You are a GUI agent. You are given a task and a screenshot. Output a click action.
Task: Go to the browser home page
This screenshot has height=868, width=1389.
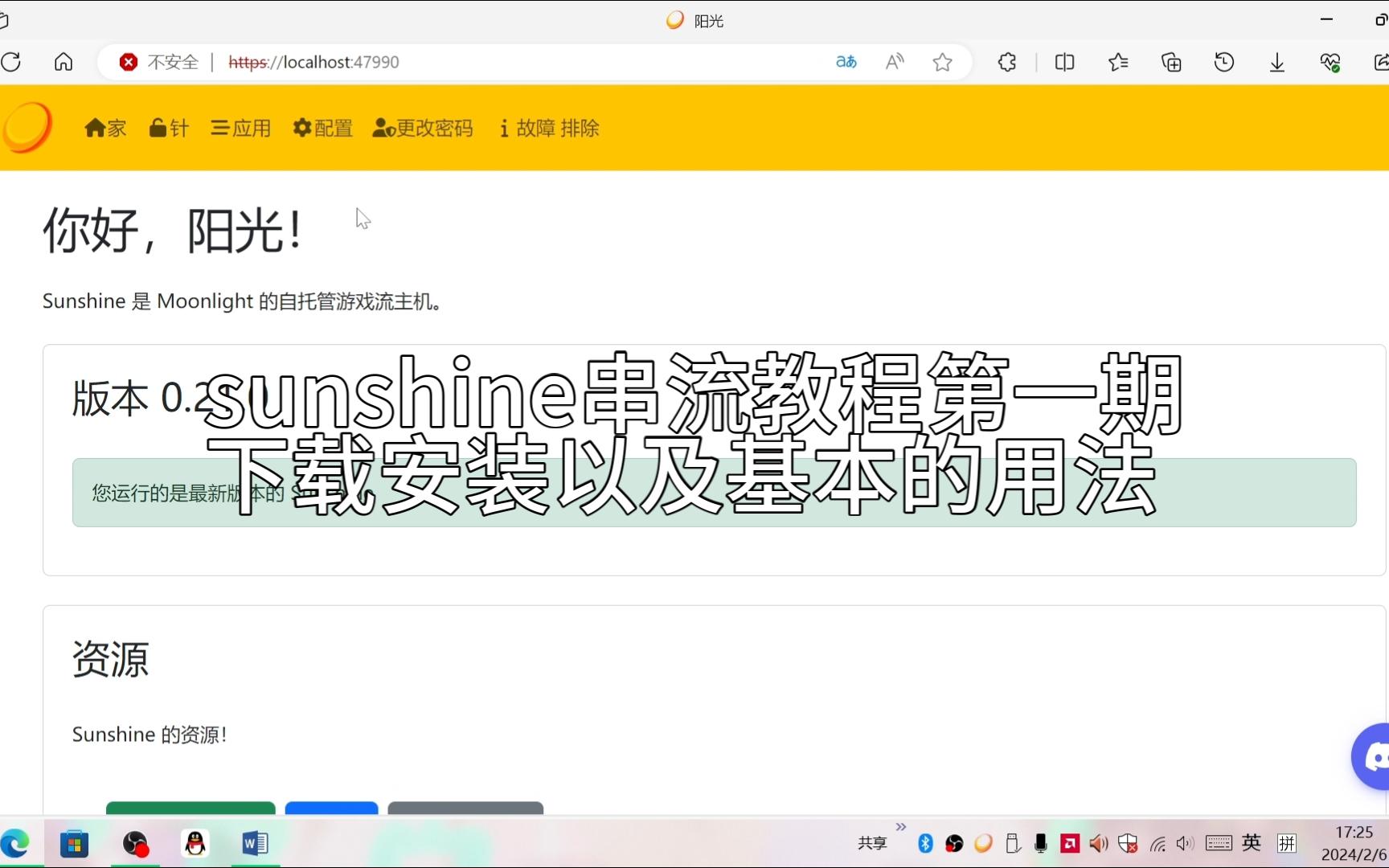[64, 62]
